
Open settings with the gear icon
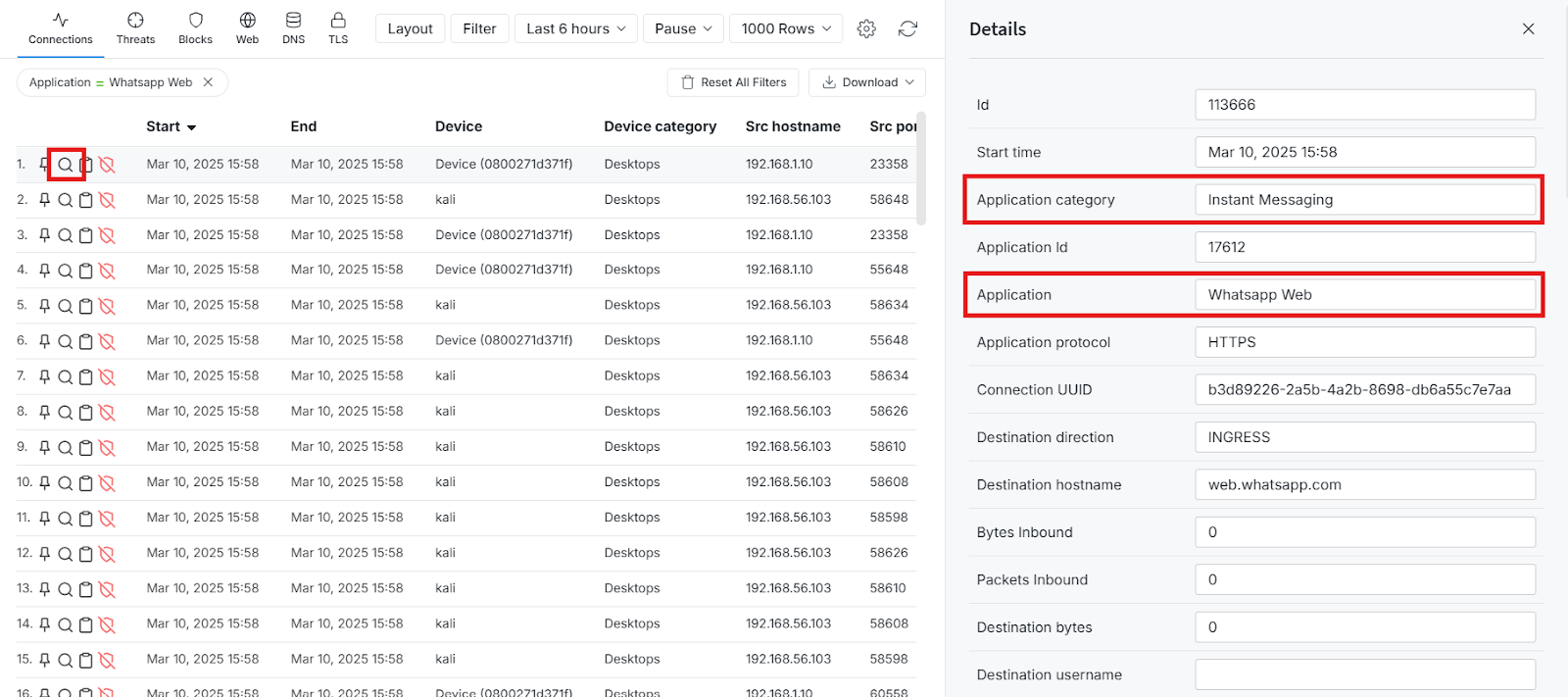866,28
